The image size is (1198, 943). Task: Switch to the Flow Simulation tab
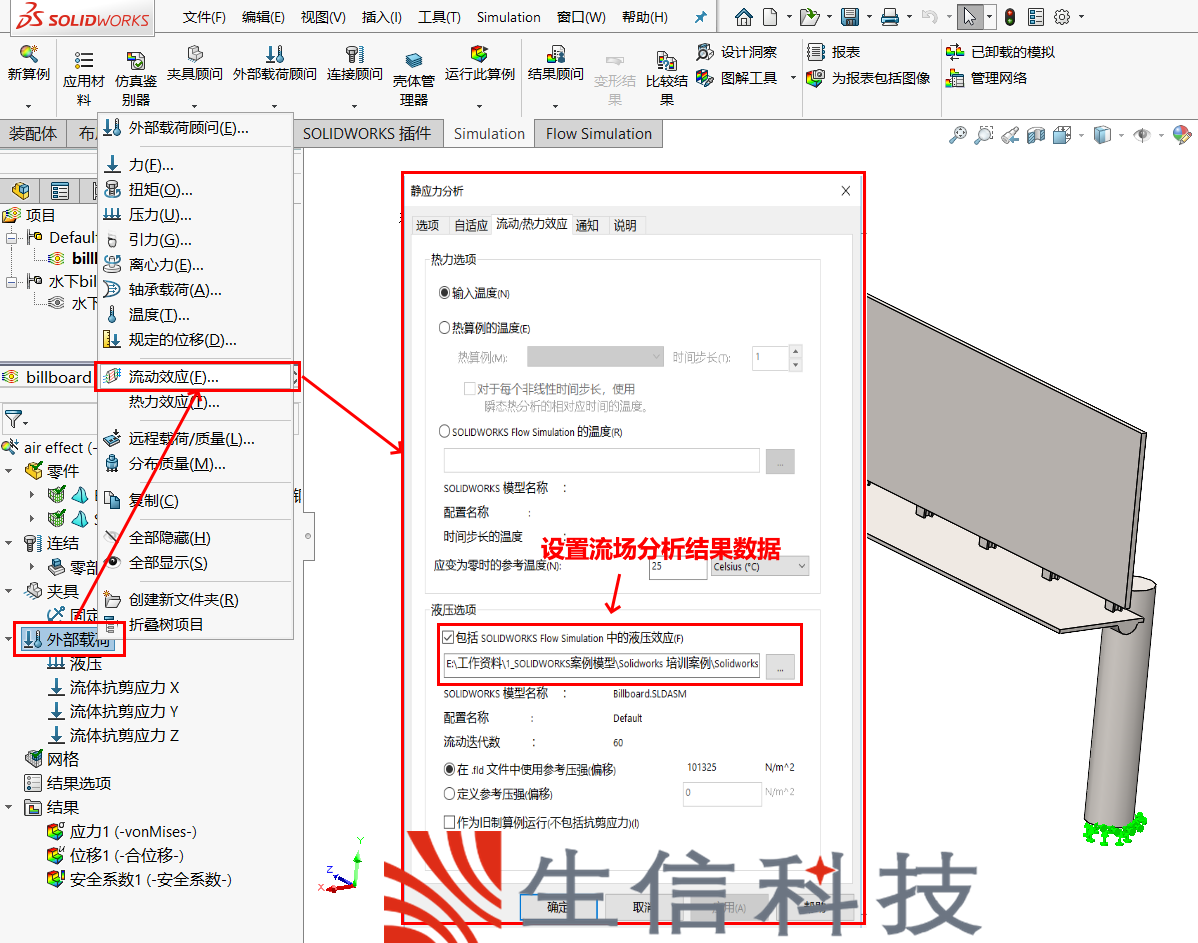point(599,134)
